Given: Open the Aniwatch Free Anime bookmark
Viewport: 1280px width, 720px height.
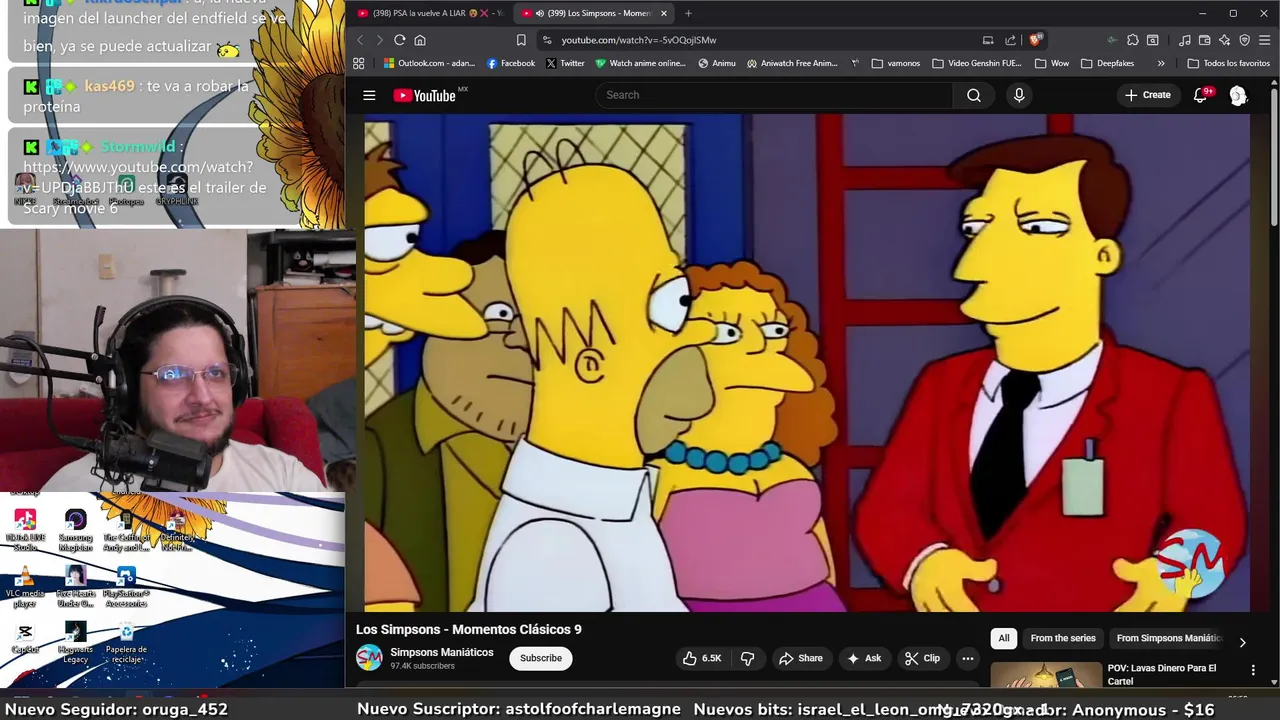Looking at the screenshot, I should tap(792, 63).
